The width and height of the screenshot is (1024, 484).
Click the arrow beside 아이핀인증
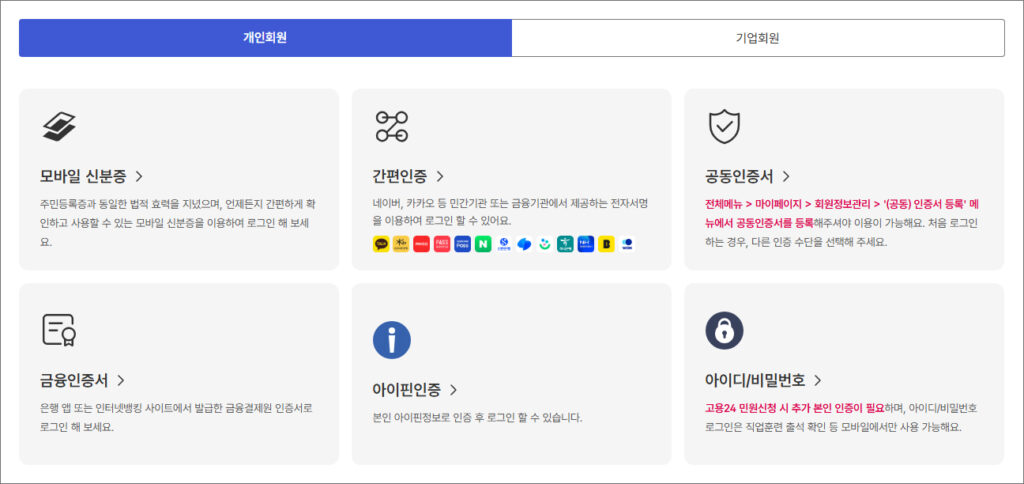(x=453, y=390)
